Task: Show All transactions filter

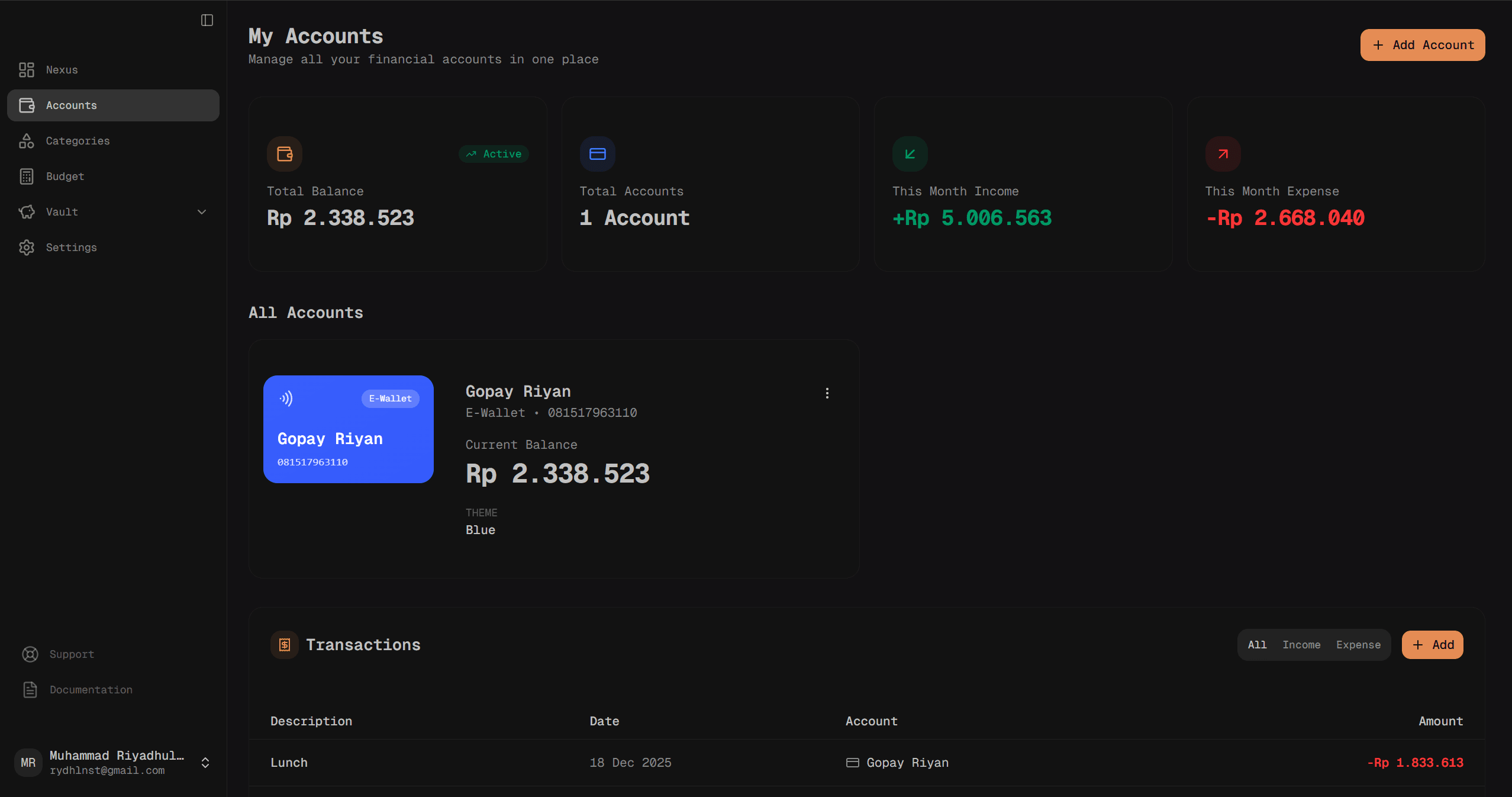Action: click(1257, 645)
